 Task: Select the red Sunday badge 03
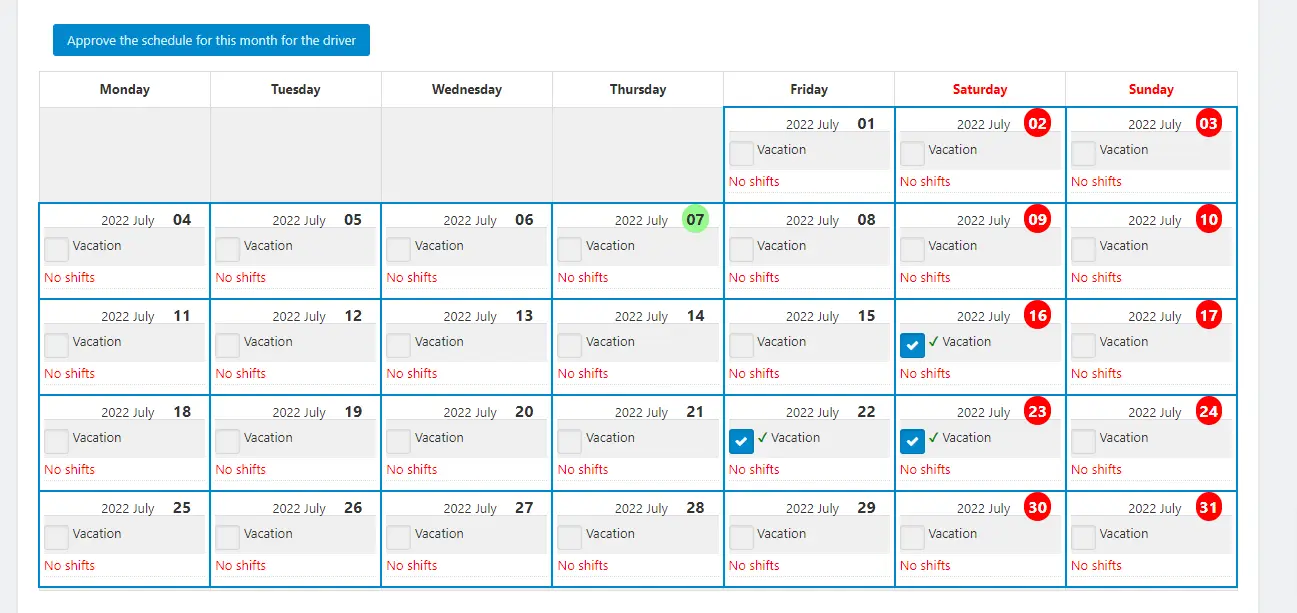click(1209, 124)
